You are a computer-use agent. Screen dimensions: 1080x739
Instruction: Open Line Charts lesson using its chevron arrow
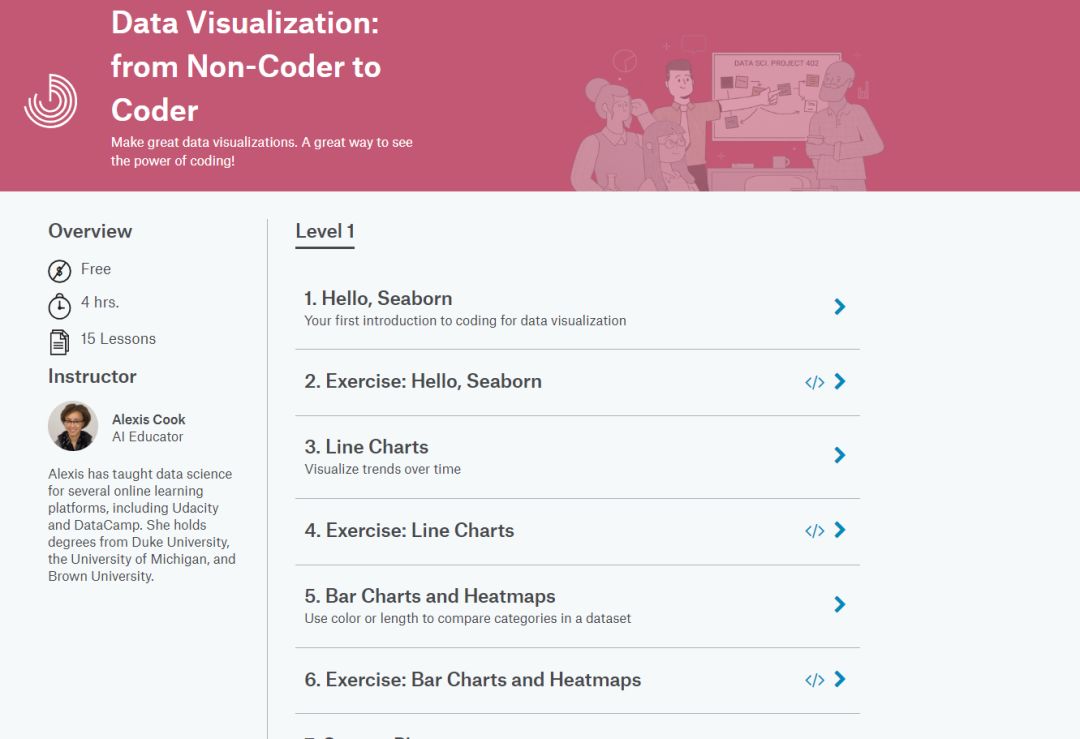pyautogui.click(x=840, y=456)
